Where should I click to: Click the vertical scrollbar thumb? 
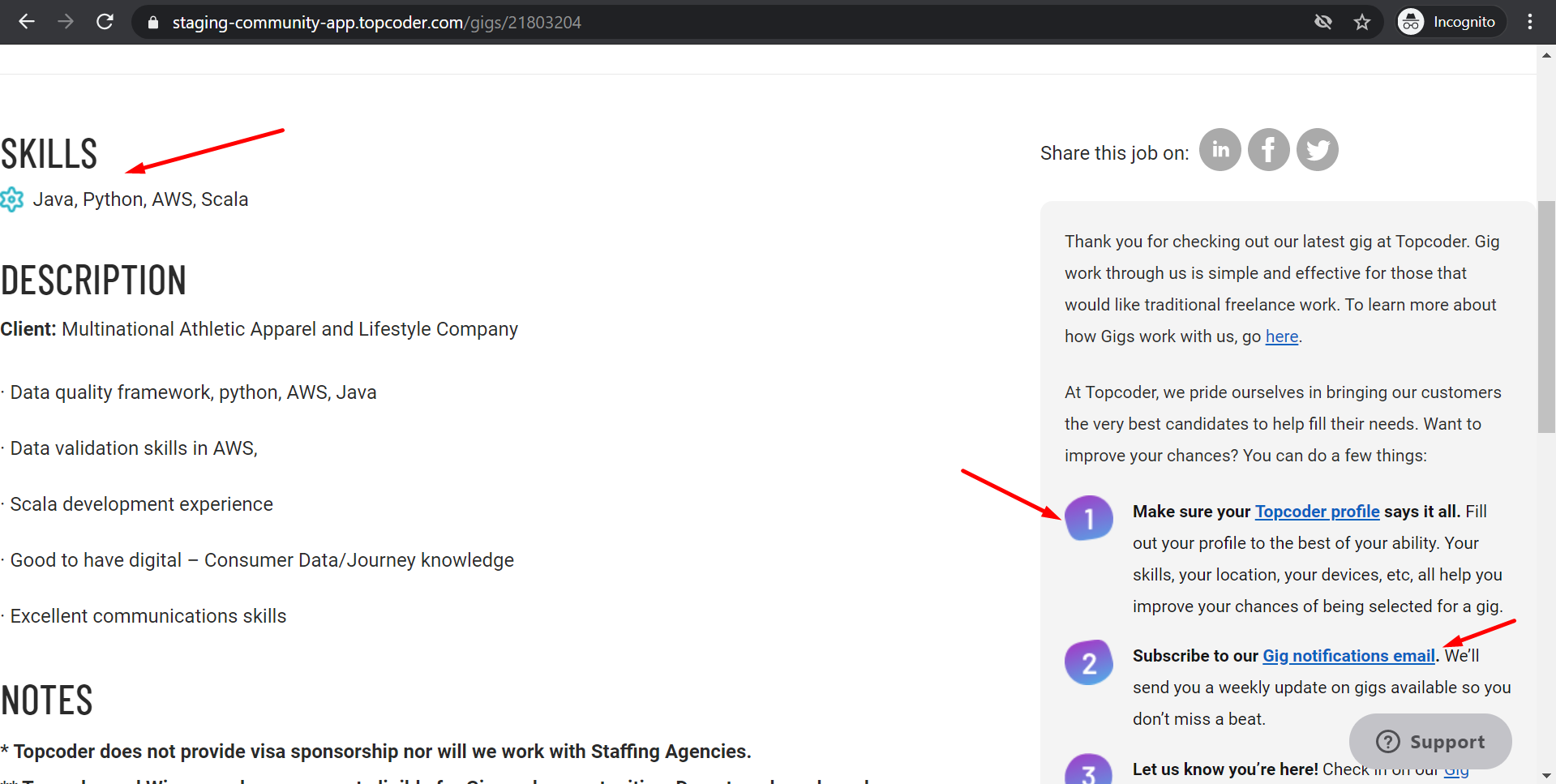pyautogui.click(x=1546, y=316)
